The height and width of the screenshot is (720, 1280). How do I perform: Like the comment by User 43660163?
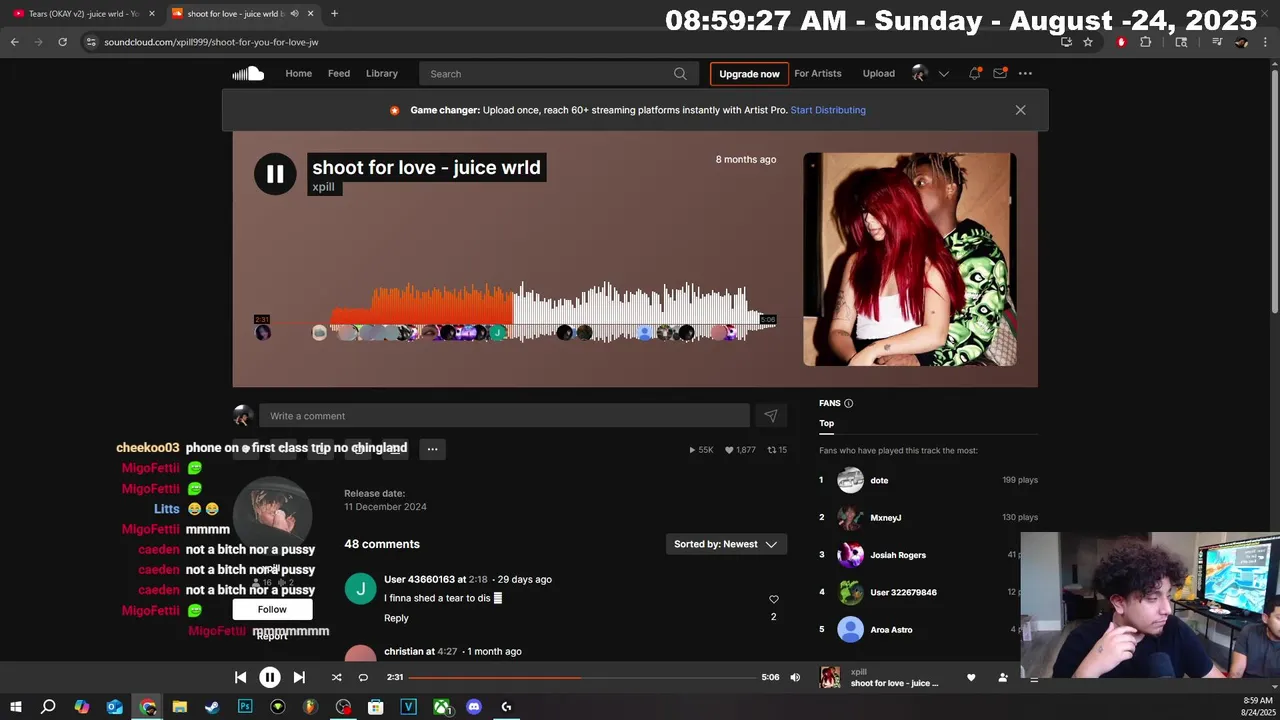(x=773, y=599)
